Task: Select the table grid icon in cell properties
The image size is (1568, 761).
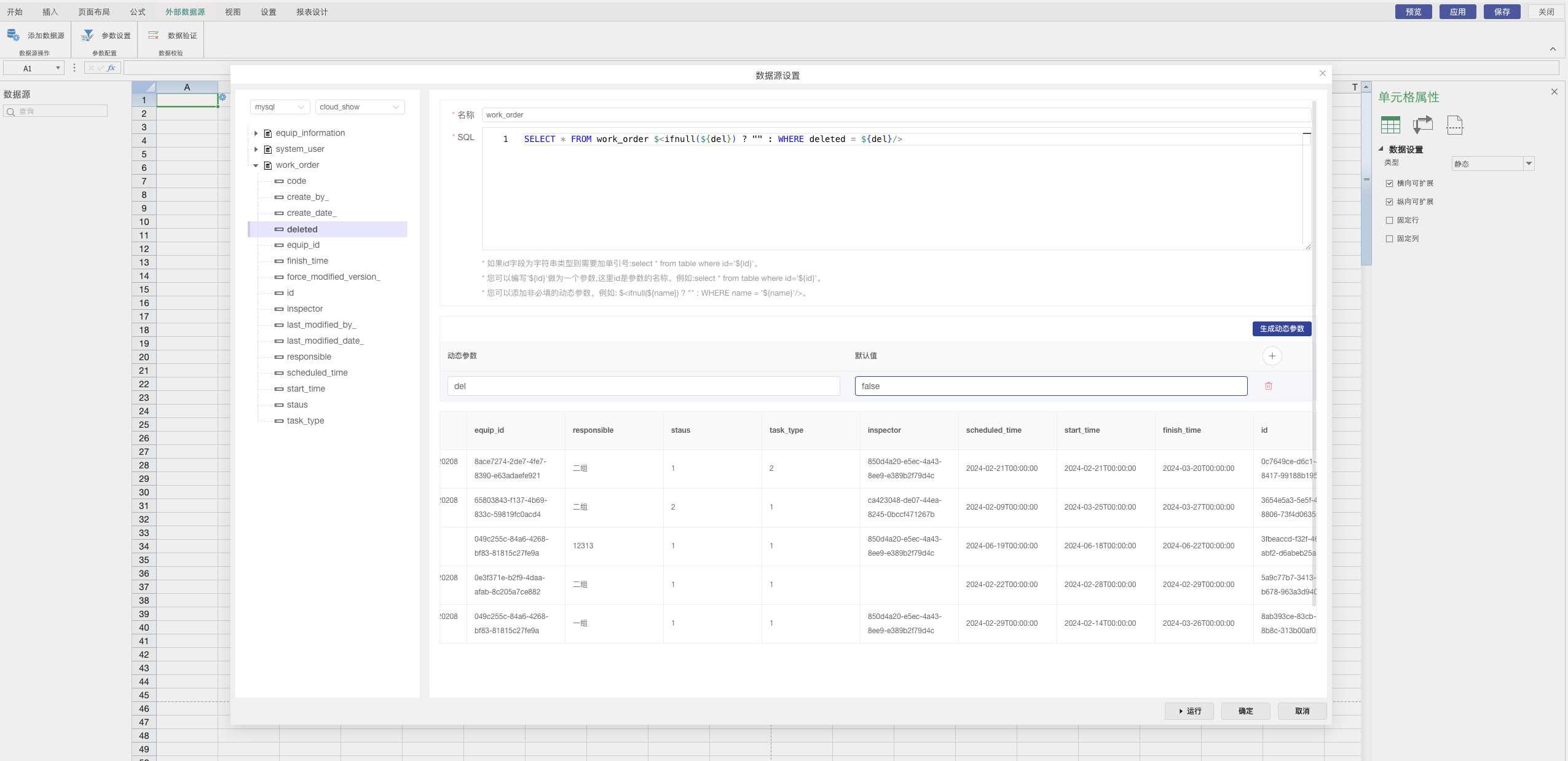Action: click(x=1390, y=125)
